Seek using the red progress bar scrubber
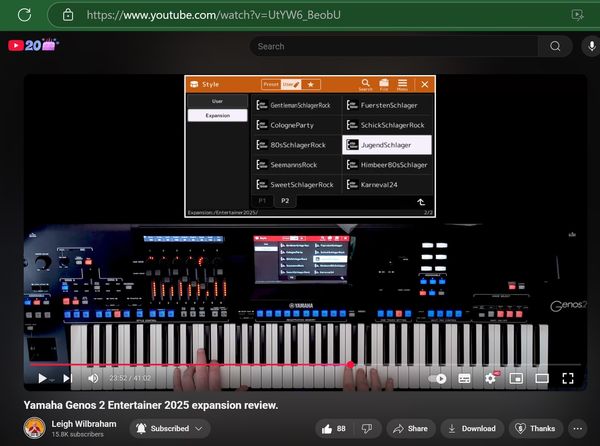This screenshot has height=446, width=600. (350, 365)
